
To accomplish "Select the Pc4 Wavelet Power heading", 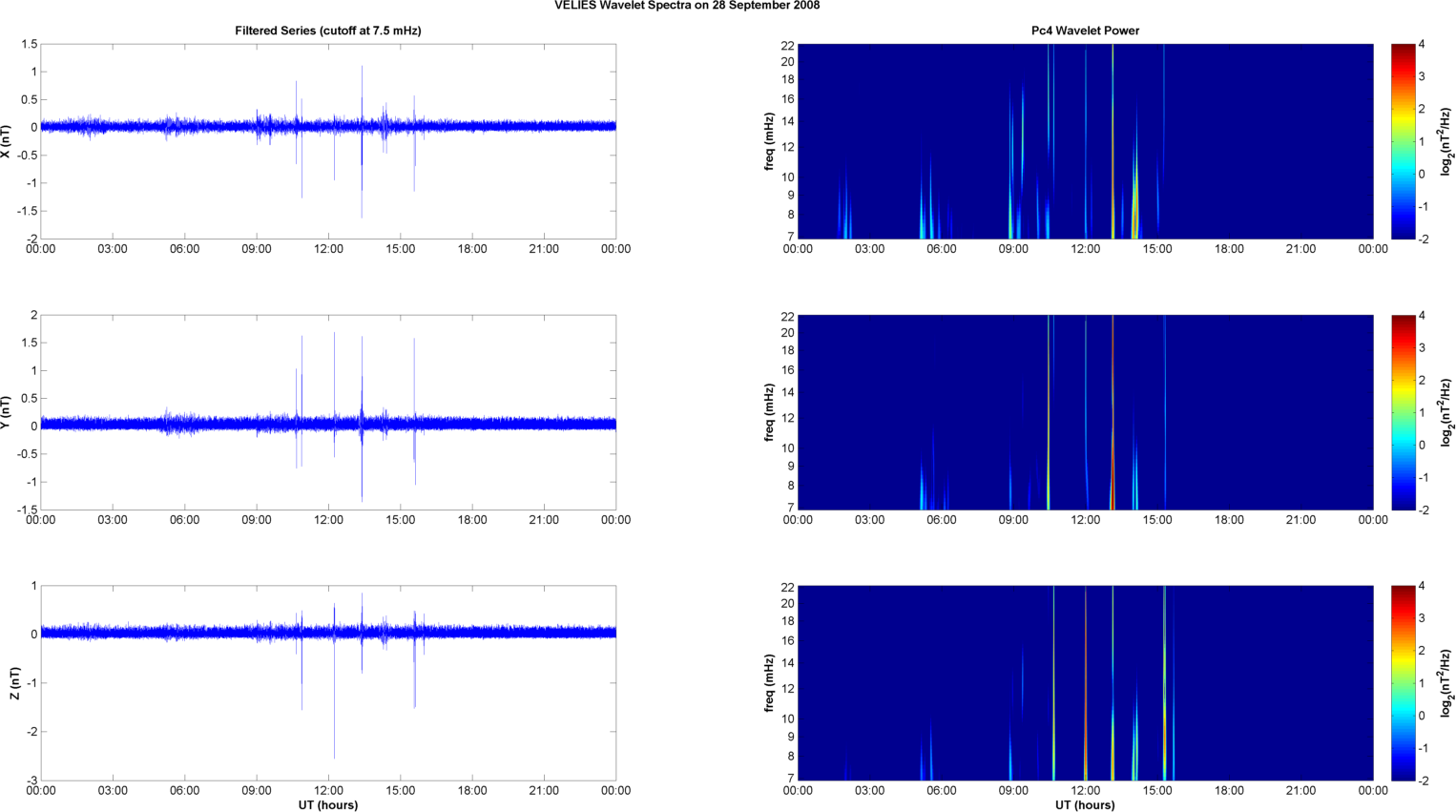I will point(1085,31).
